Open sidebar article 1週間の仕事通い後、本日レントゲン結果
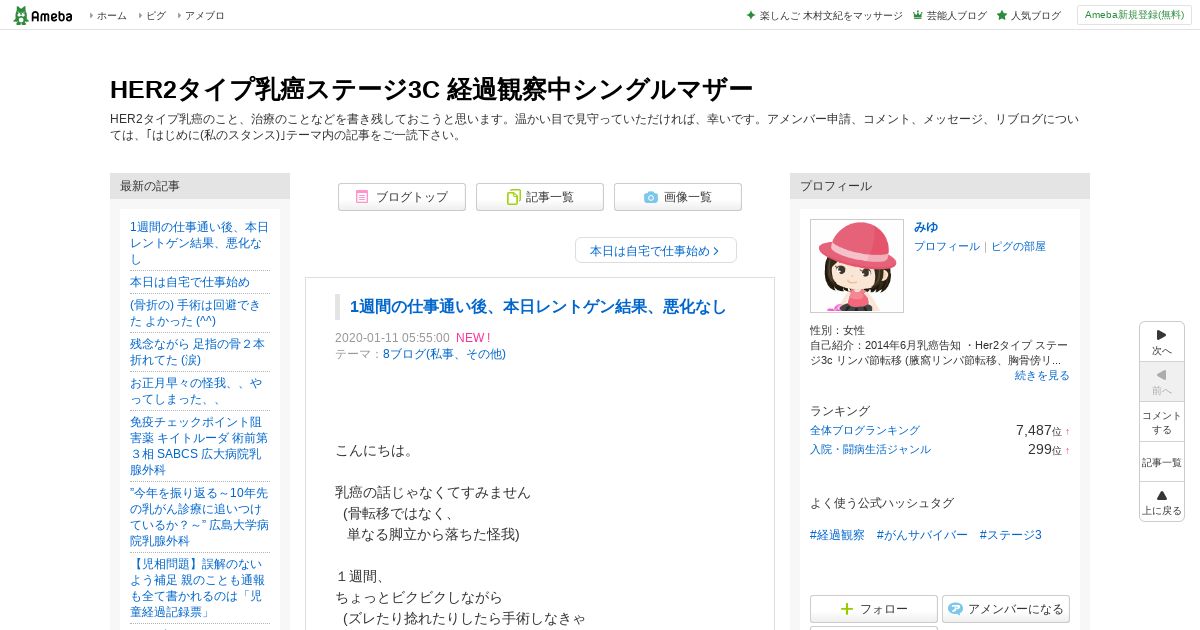The width and height of the screenshot is (1200, 630). [199, 243]
